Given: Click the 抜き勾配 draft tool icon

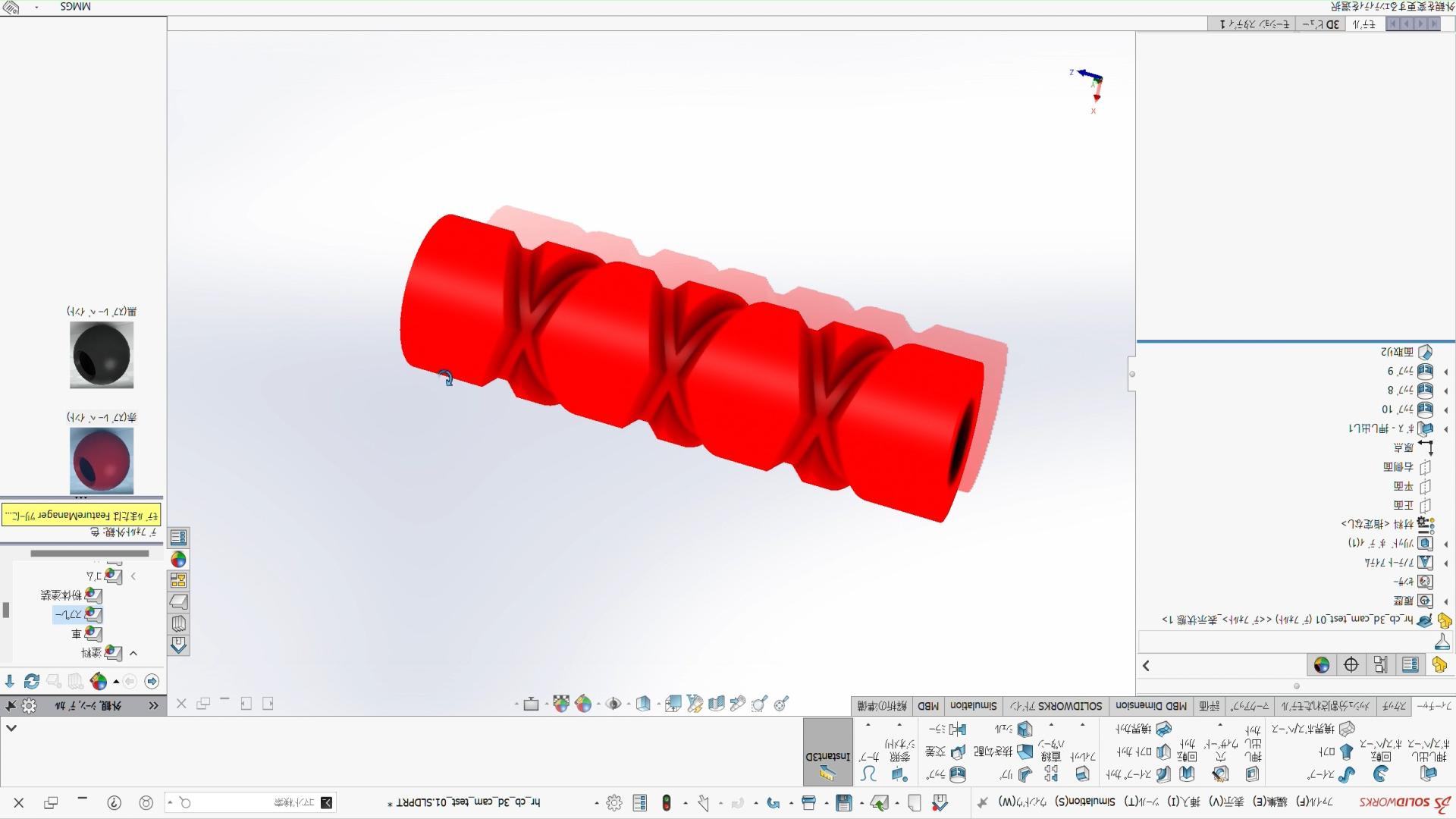Looking at the screenshot, I should coord(1025,752).
